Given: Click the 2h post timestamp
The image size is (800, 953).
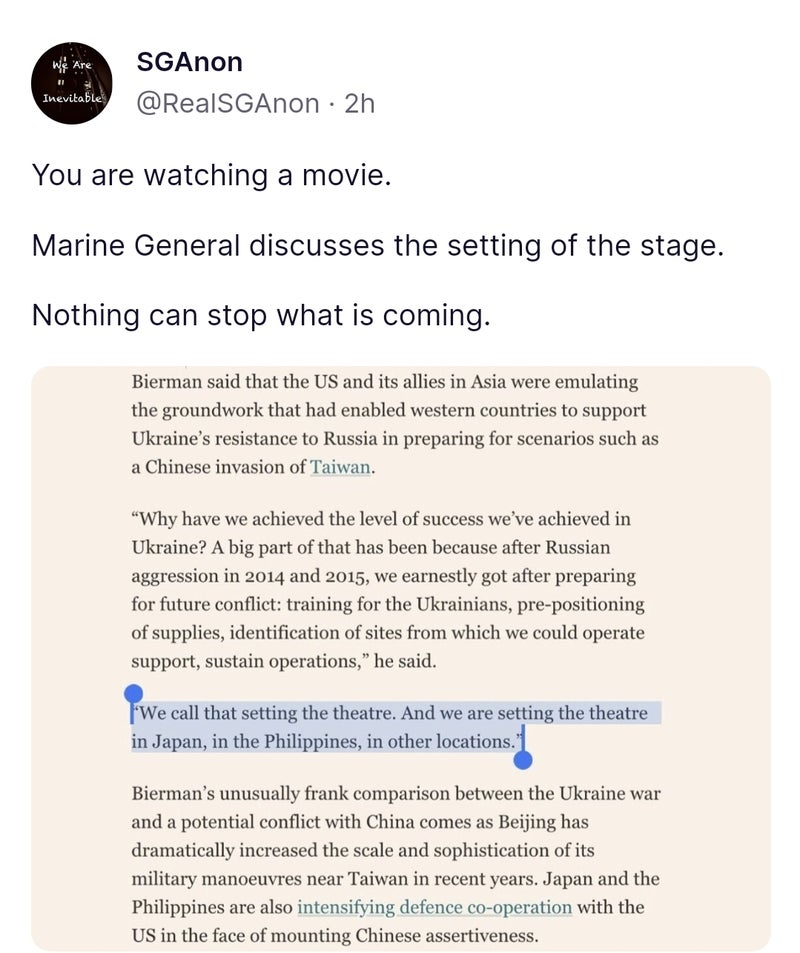Looking at the screenshot, I should point(359,102).
